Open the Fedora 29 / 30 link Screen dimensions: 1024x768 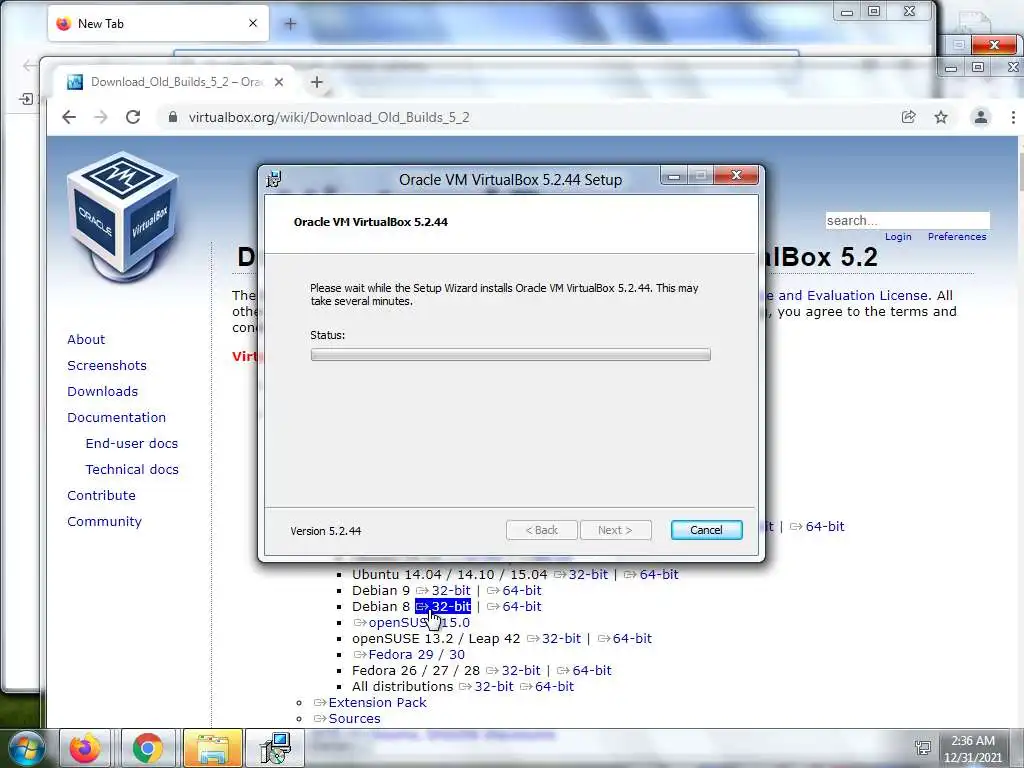[409, 654]
